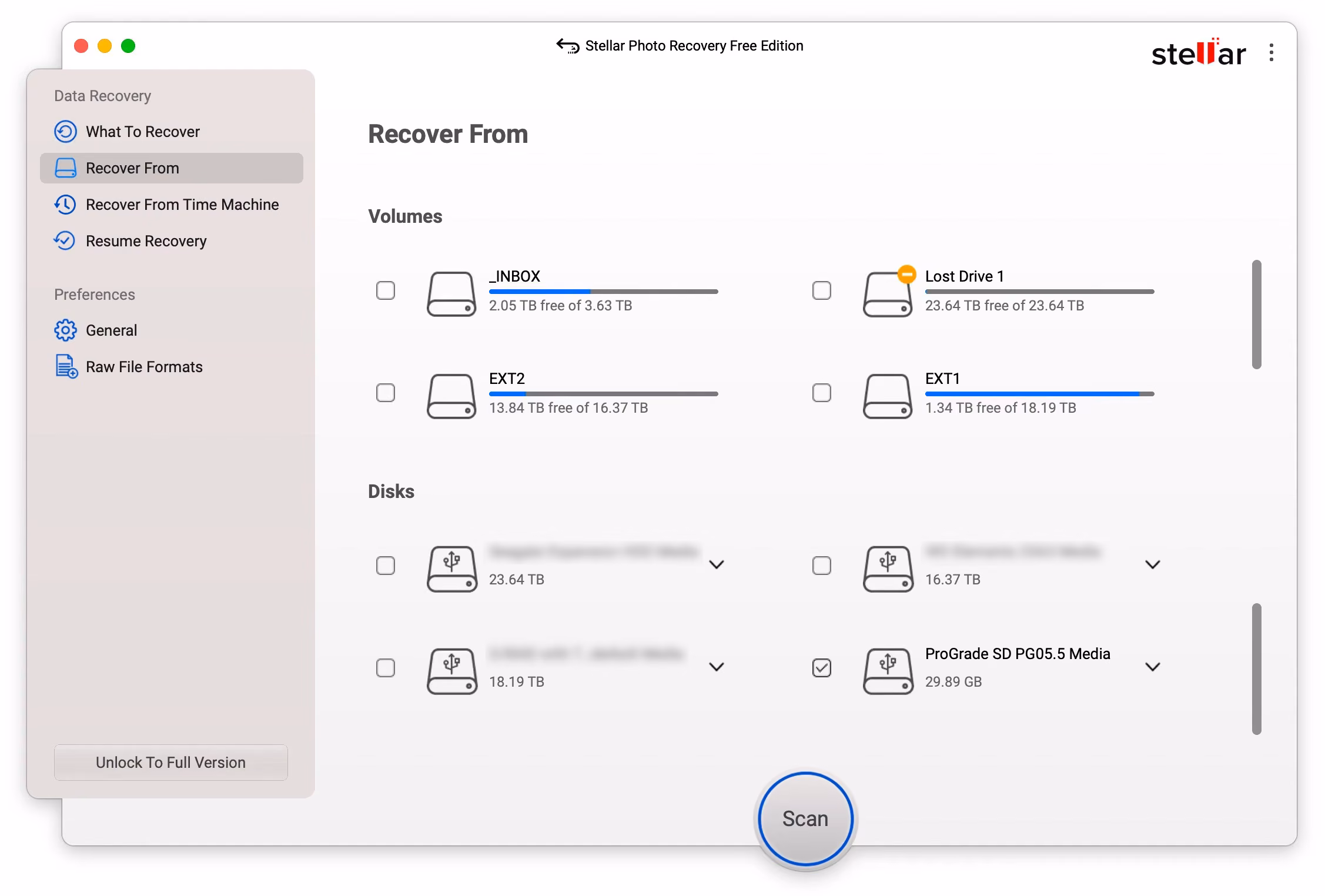Click the Volumes list scrollbar
The width and height of the screenshot is (1325, 896).
(1257, 315)
